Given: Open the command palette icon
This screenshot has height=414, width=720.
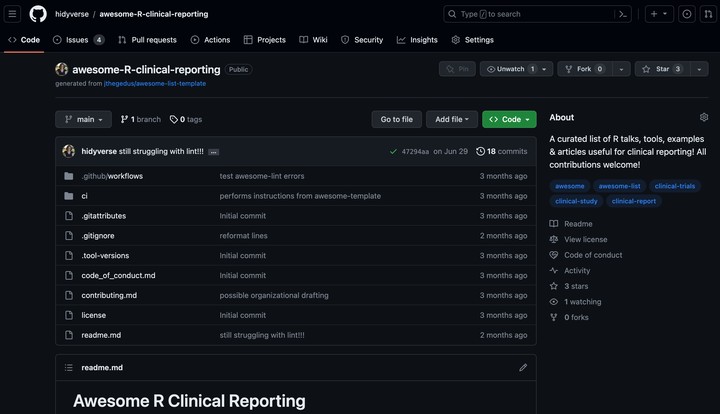Looking at the screenshot, I should (623, 14).
